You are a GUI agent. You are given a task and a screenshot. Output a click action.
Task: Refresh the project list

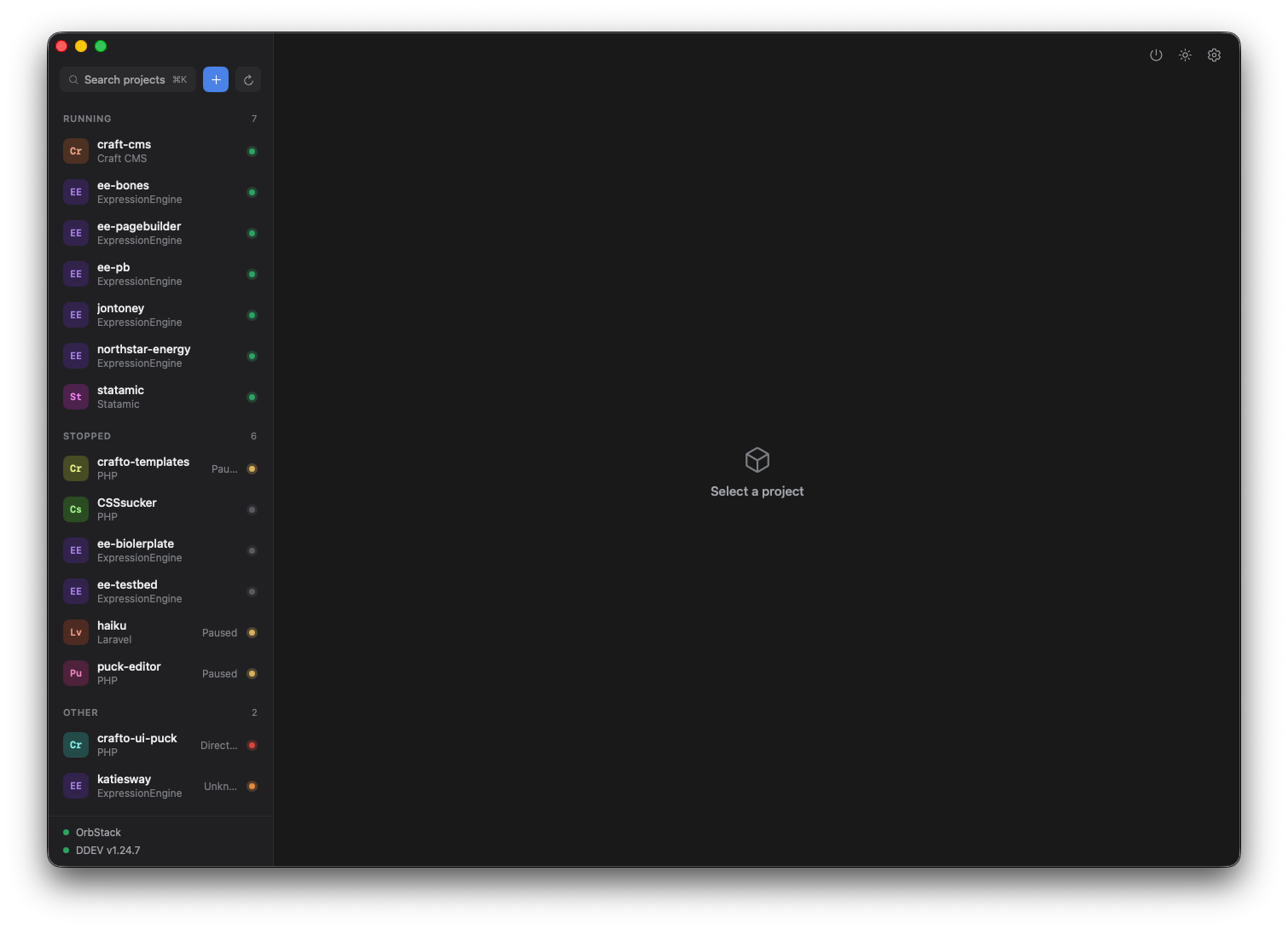[248, 79]
